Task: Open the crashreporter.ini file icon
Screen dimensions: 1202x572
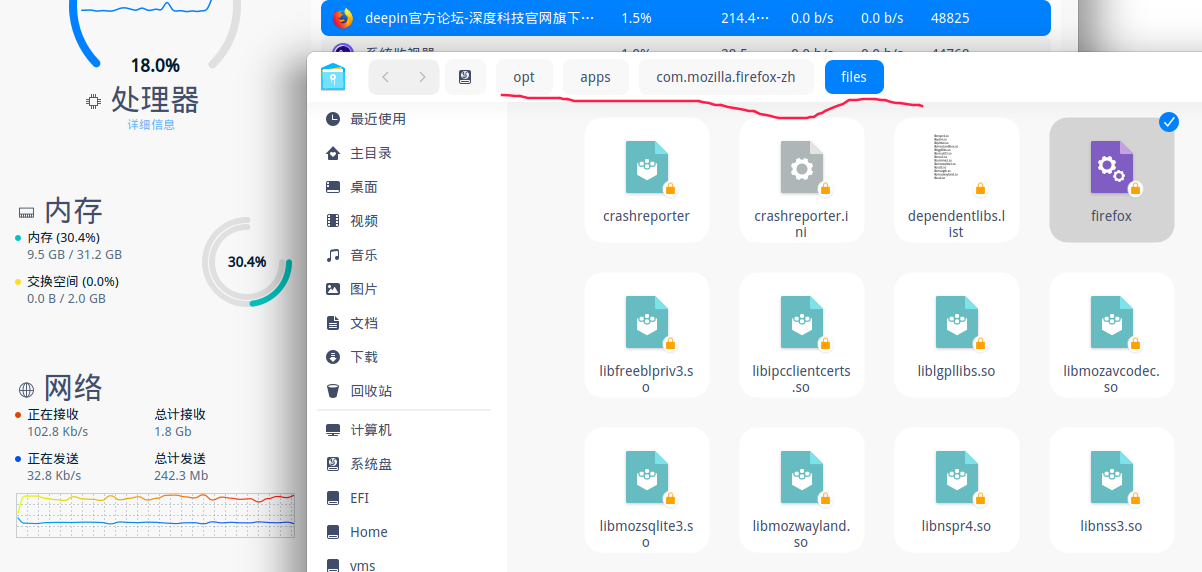Action: [801, 167]
